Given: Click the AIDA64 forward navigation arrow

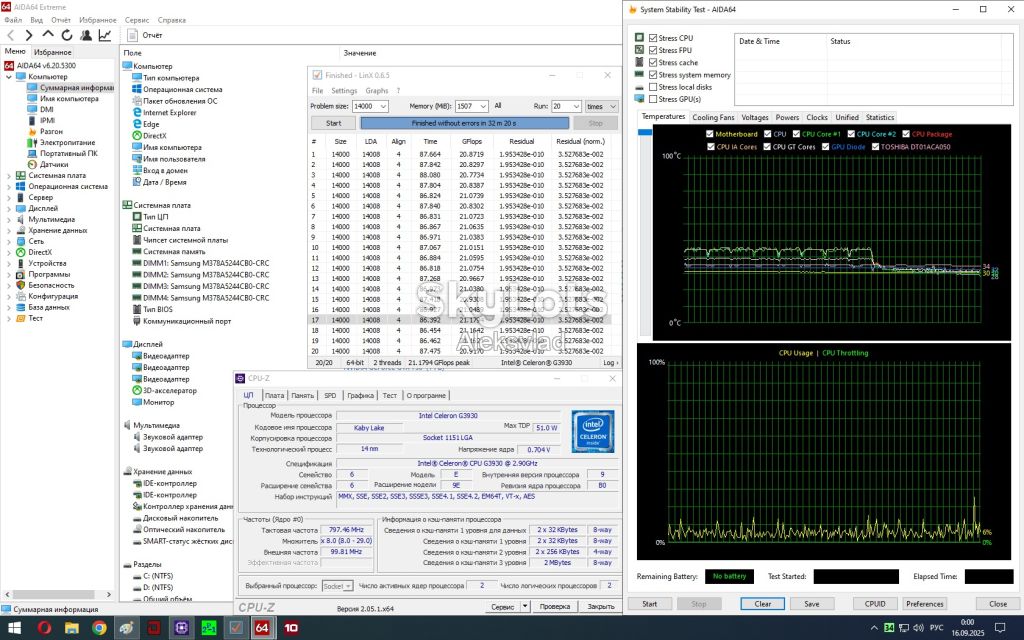Looking at the screenshot, I should pos(29,35).
